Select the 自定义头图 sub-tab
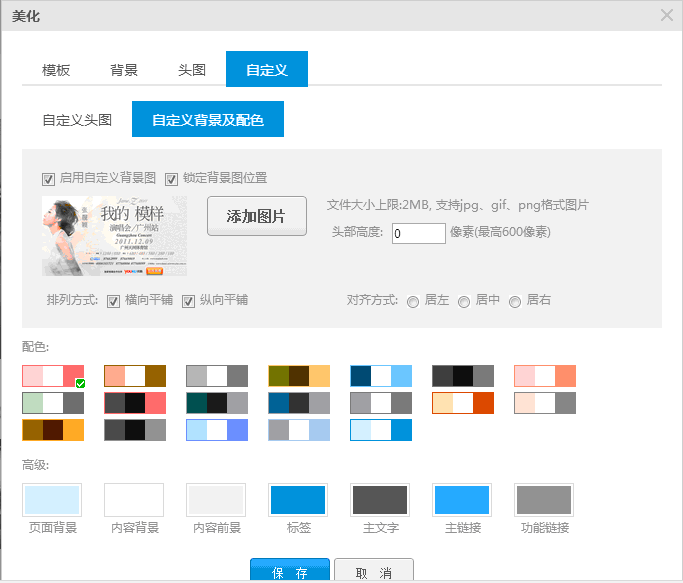This screenshot has width=683, height=583. click(x=77, y=120)
